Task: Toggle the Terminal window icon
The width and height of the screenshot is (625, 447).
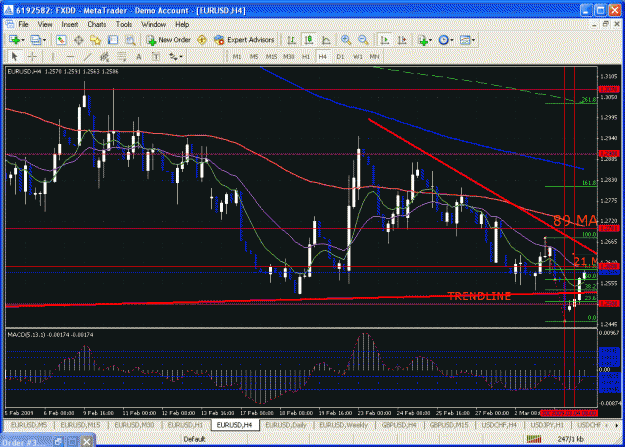Action: (113, 40)
